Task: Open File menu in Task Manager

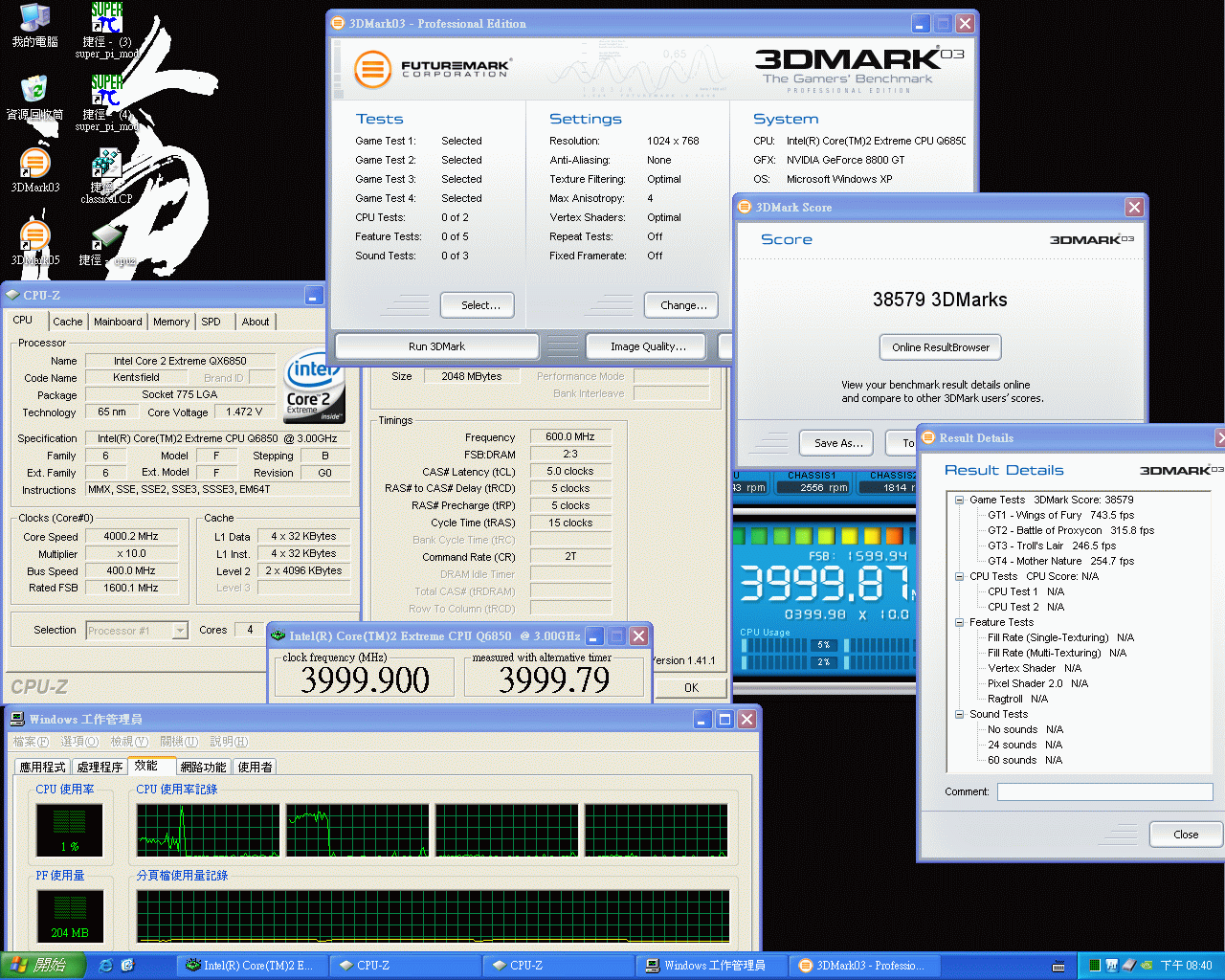Action: click(31, 742)
